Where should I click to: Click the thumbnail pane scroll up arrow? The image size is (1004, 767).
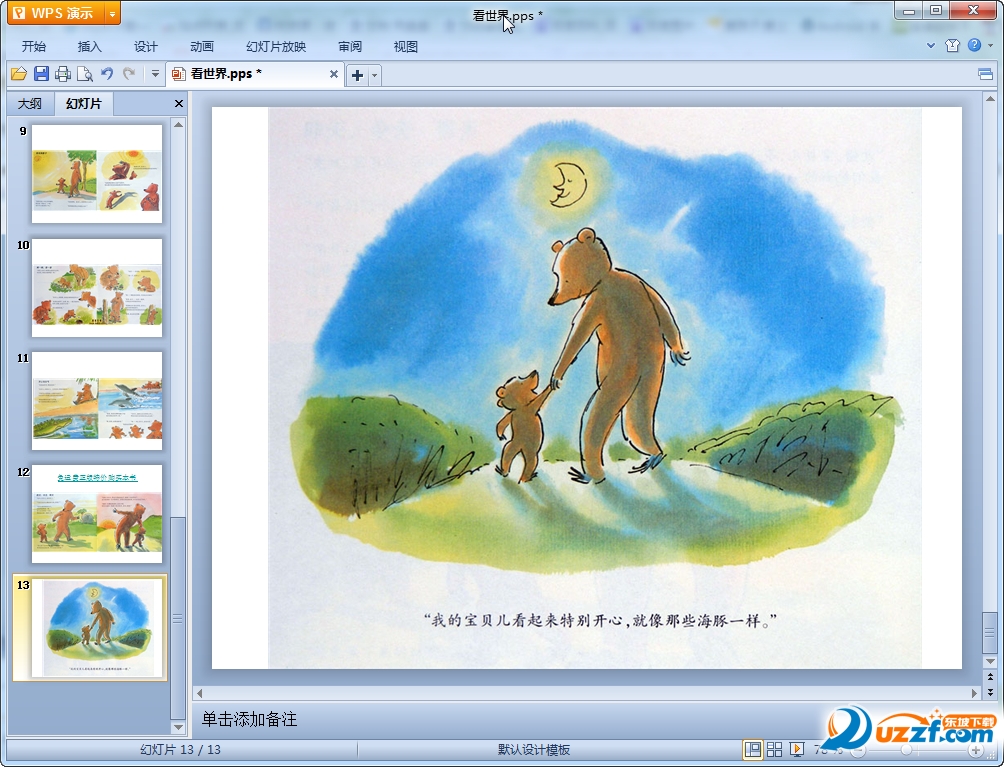179,124
